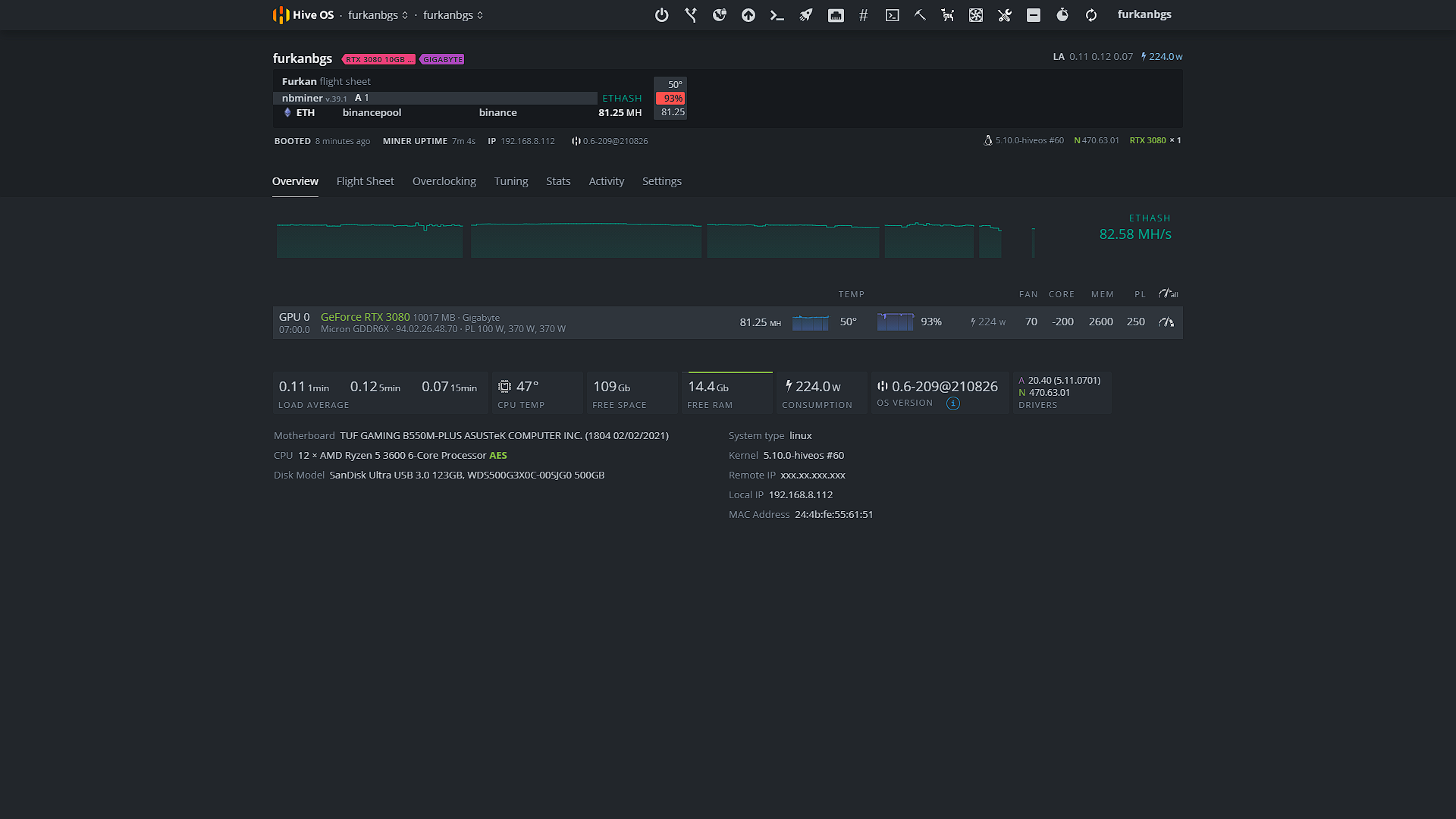Image resolution: width=1456 pixels, height=819 pixels.
Task: Click the refresh circular arrows icon
Action: [1091, 15]
